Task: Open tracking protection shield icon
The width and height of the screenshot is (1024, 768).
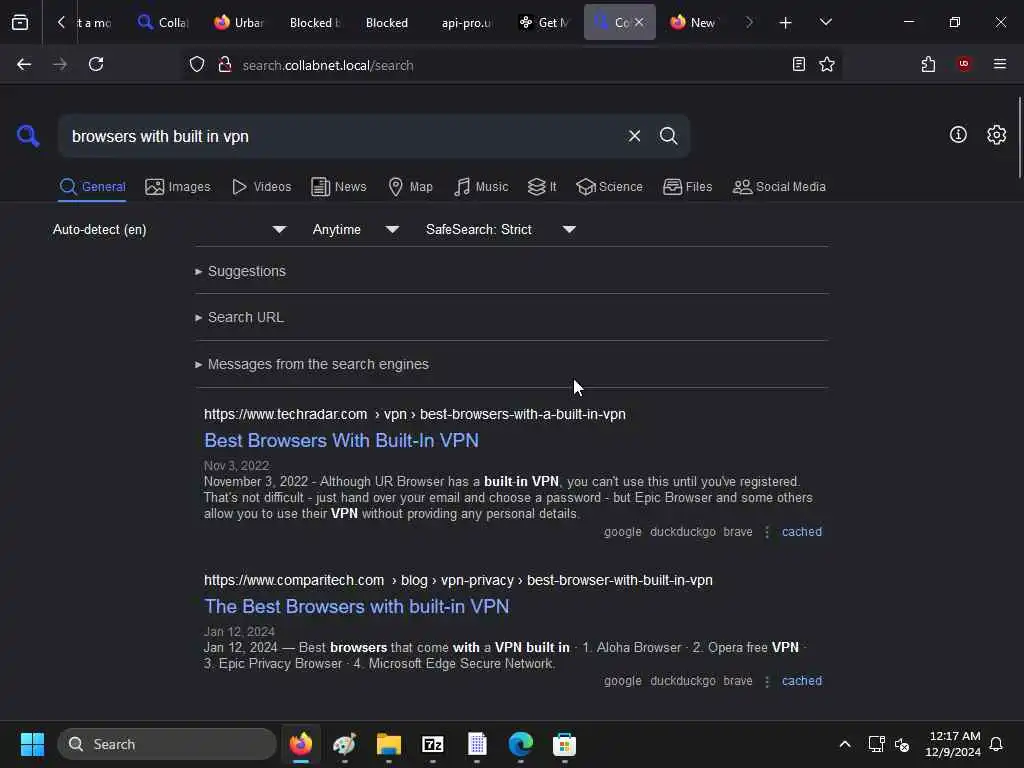Action: [x=197, y=64]
